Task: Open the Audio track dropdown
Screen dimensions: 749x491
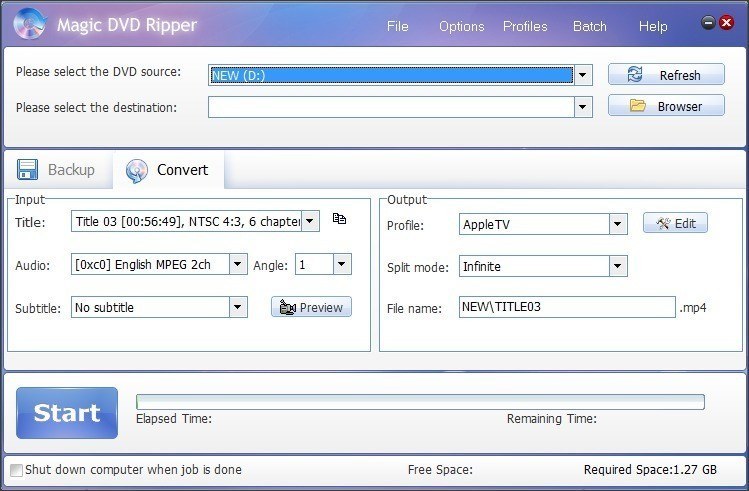Action: pos(238,264)
